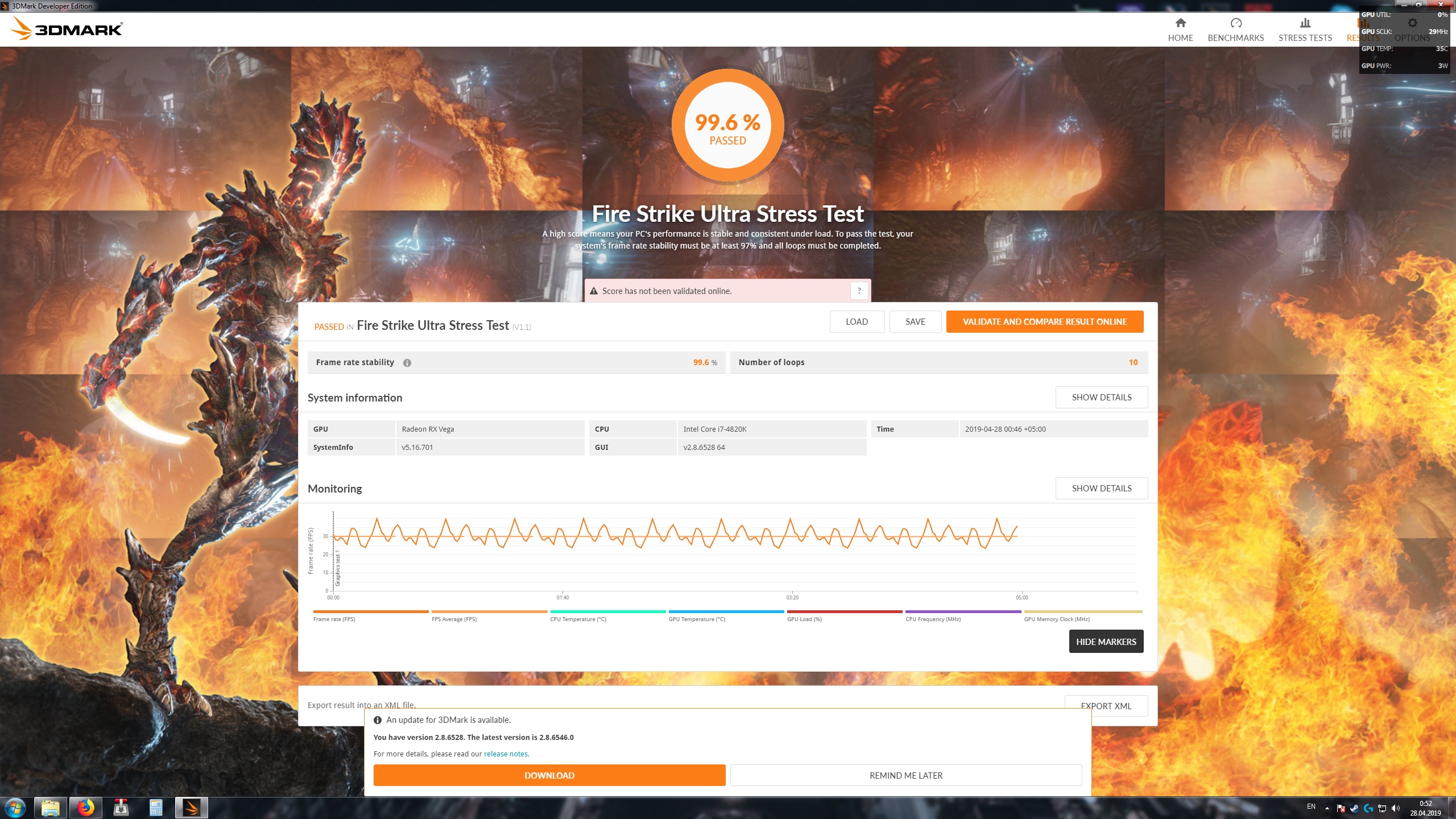
Task: Click the volume icon in system tray
Action: pos(1396,808)
